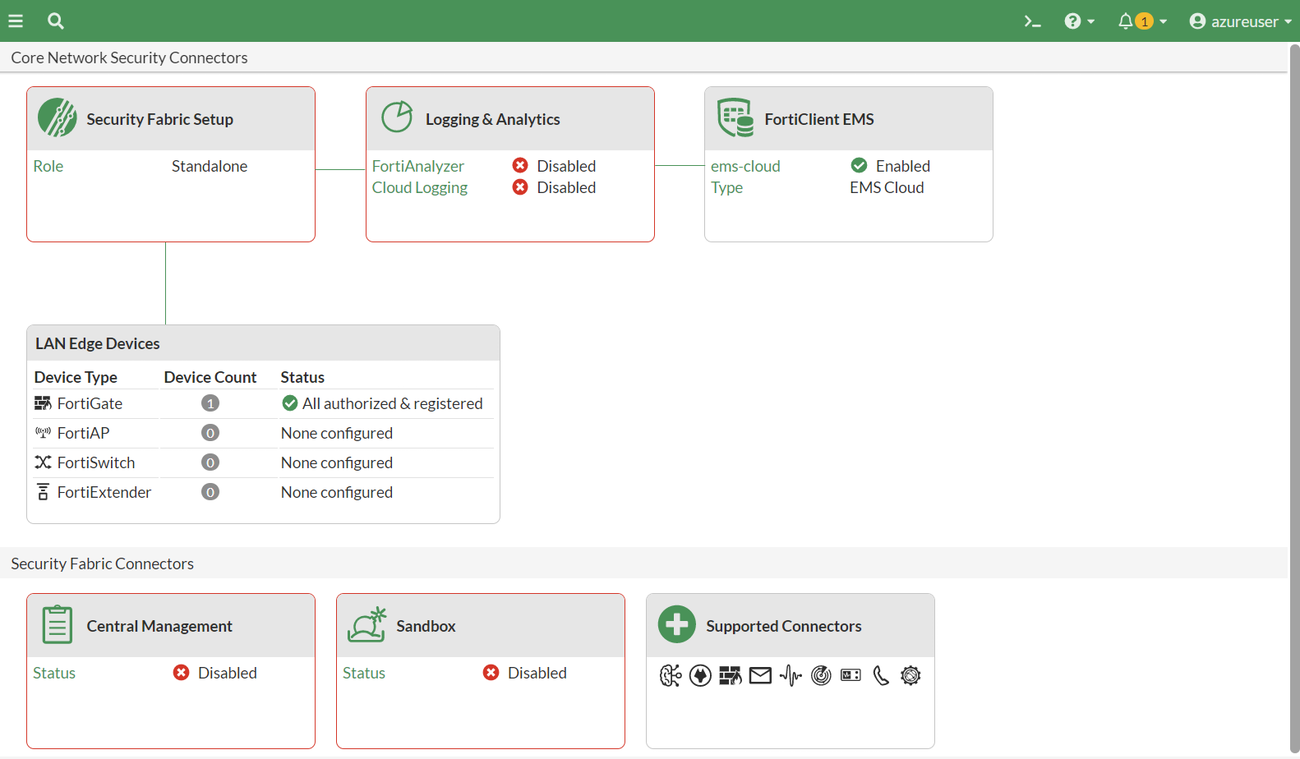Click the phone connector icon
Screen dimensions: 1300x759
[x=880, y=675]
